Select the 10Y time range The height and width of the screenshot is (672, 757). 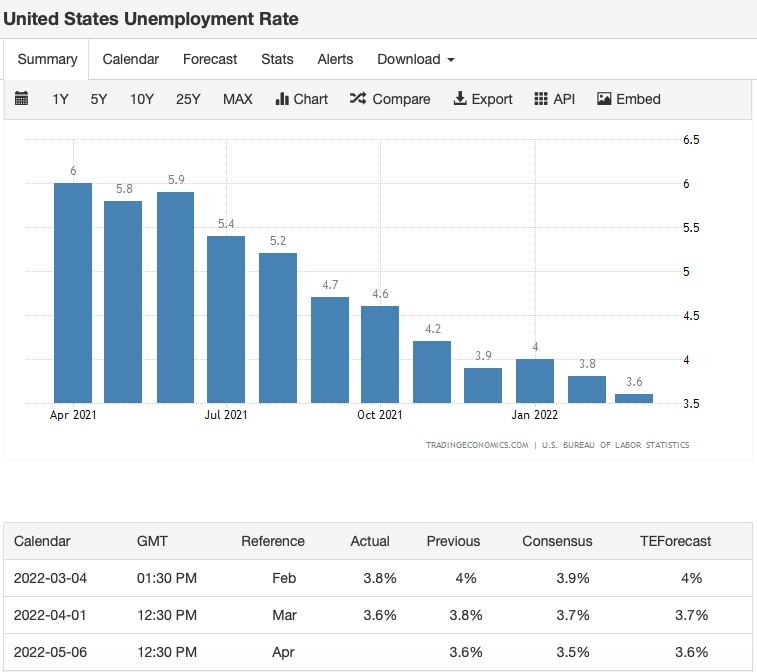141,99
